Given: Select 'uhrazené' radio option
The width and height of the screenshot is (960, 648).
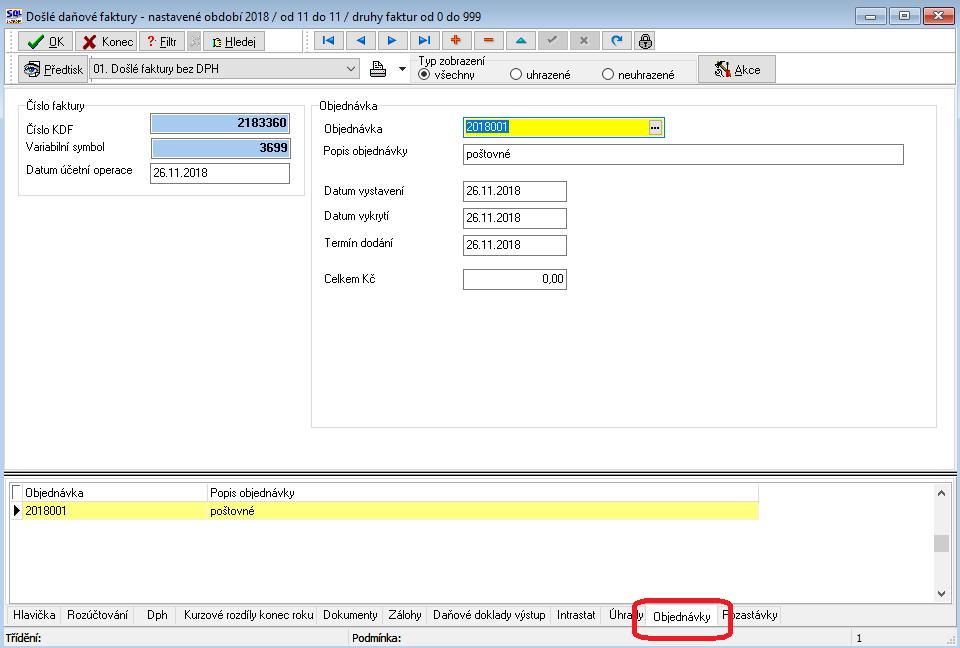Looking at the screenshot, I should point(516,75).
